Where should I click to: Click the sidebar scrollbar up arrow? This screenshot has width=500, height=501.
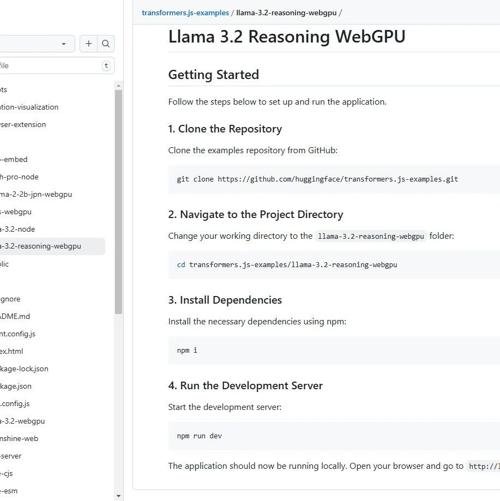click(118, 86)
